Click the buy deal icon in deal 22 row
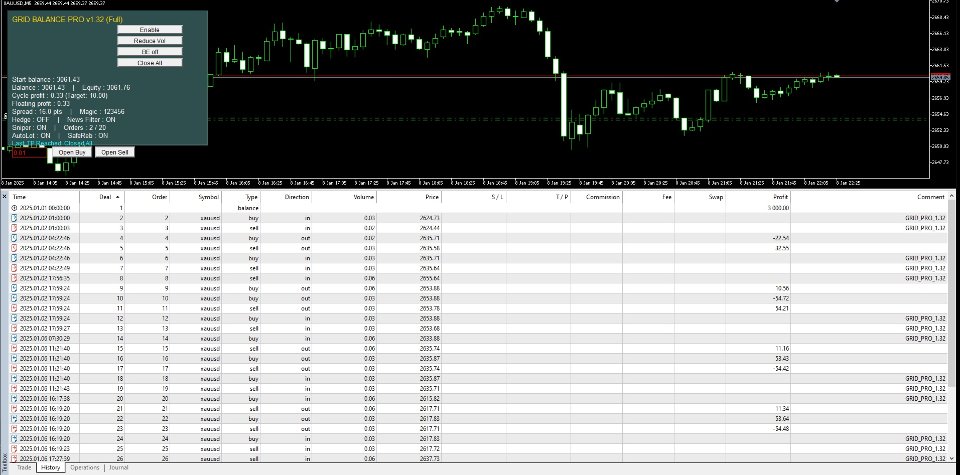 [x=15, y=419]
